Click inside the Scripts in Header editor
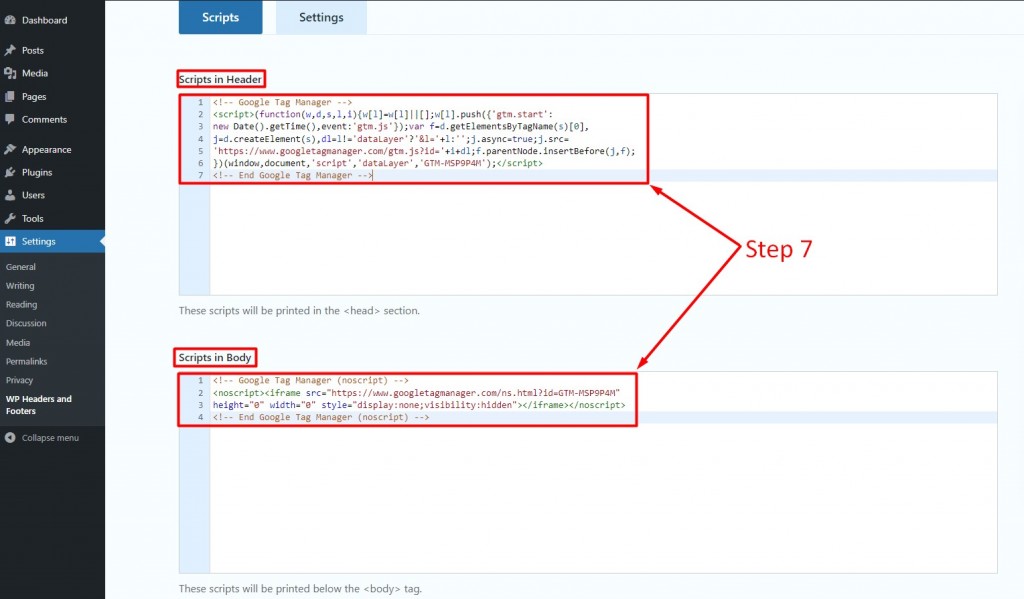The height and width of the screenshot is (599, 1024). point(588,195)
